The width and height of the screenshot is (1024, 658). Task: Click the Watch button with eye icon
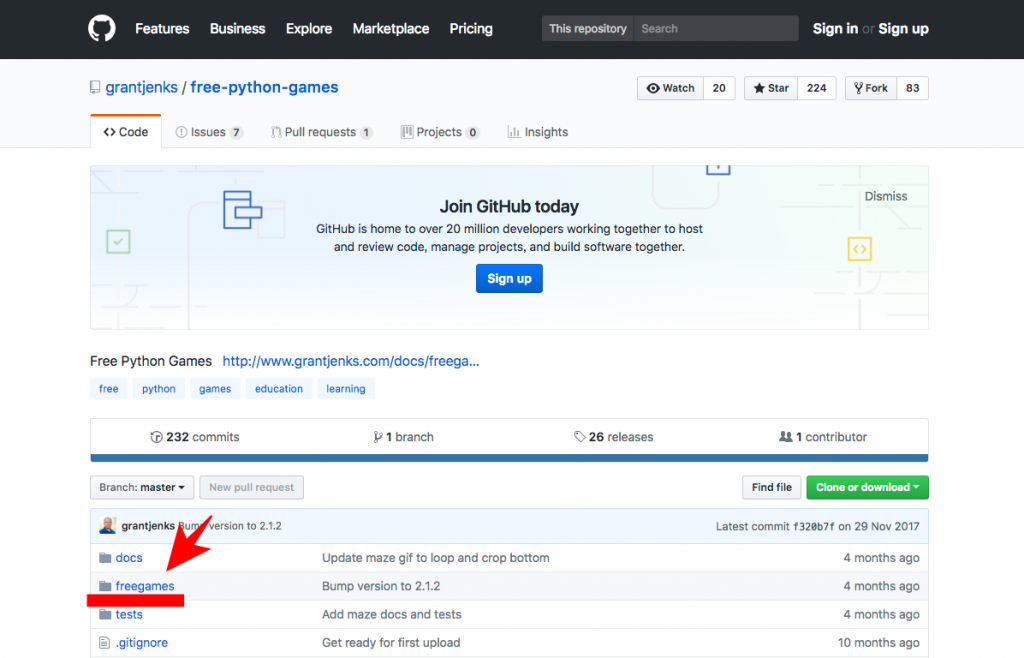pyautogui.click(x=671, y=88)
